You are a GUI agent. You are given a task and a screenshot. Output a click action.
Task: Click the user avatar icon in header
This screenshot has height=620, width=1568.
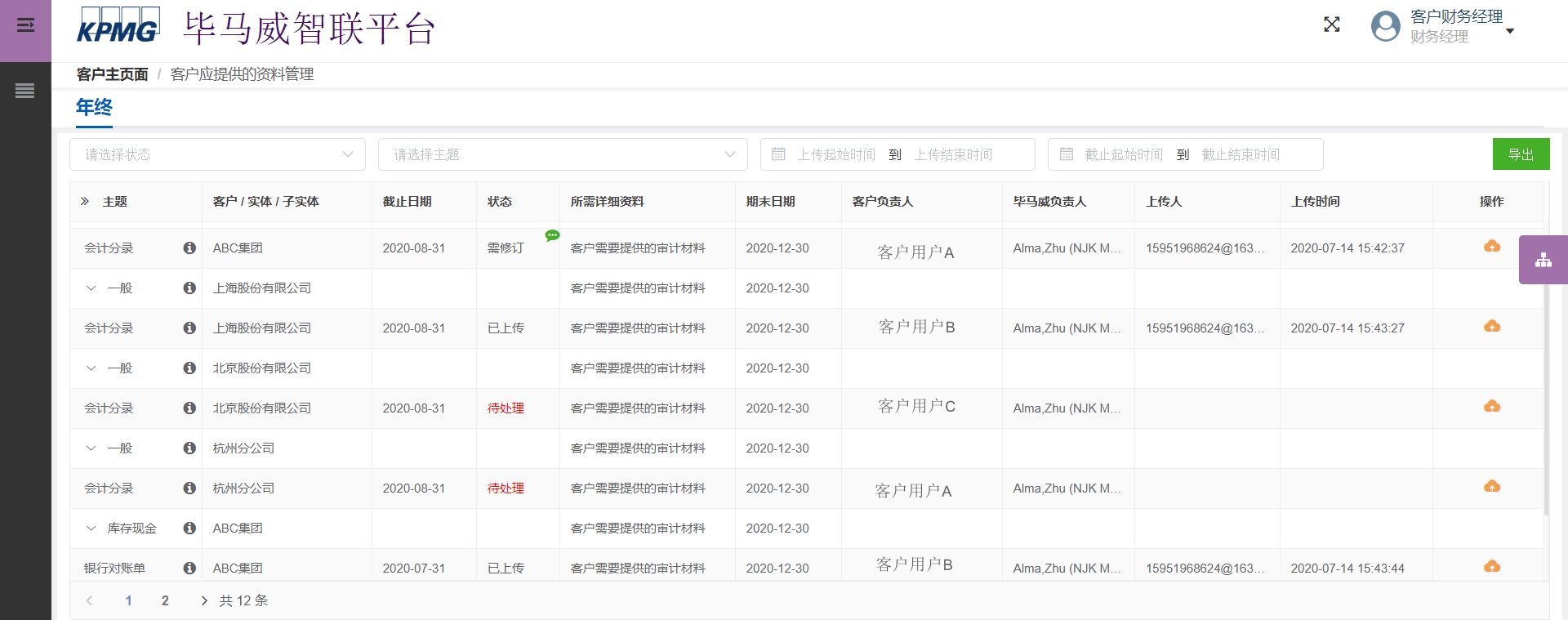click(1385, 26)
